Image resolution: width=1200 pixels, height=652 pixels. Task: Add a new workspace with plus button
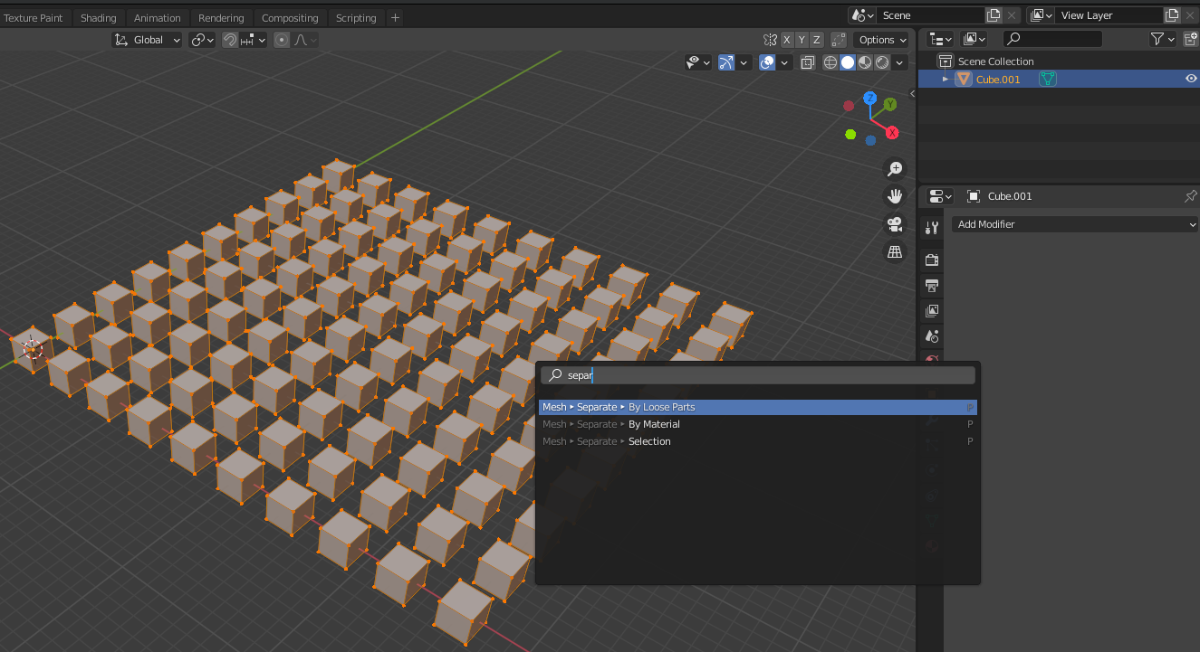pyautogui.click(x=395, y=18)
